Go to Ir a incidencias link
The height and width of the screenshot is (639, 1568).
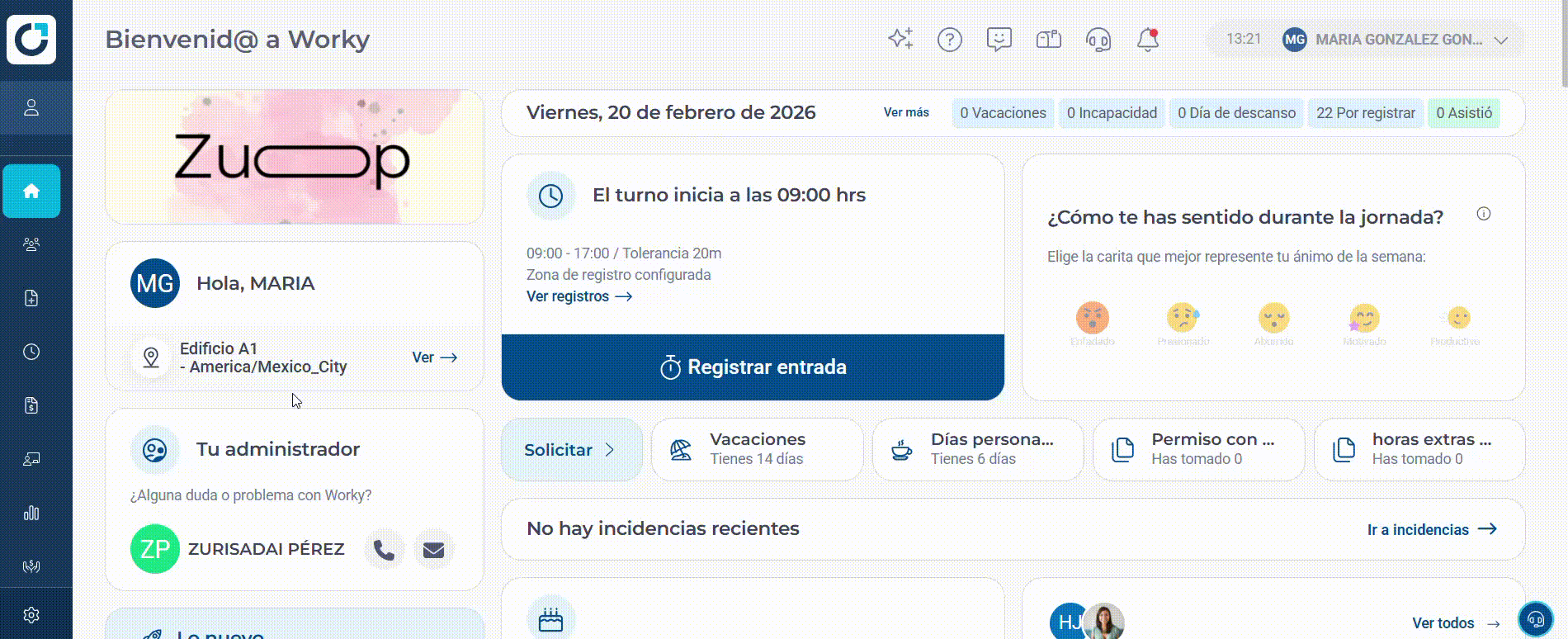pos(1432,529)
